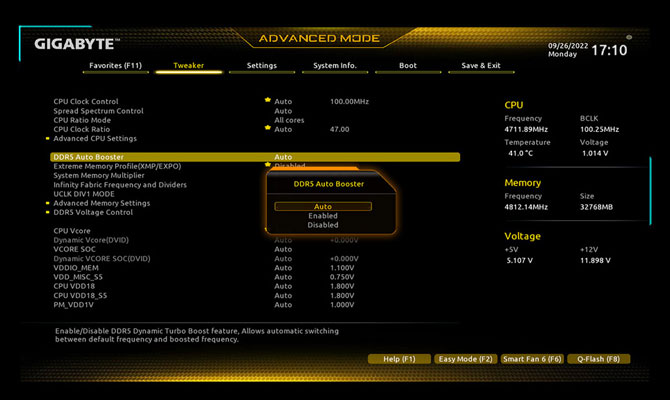
Task: Switch to the Tweaker tab
Action: [x=189, y=66]
